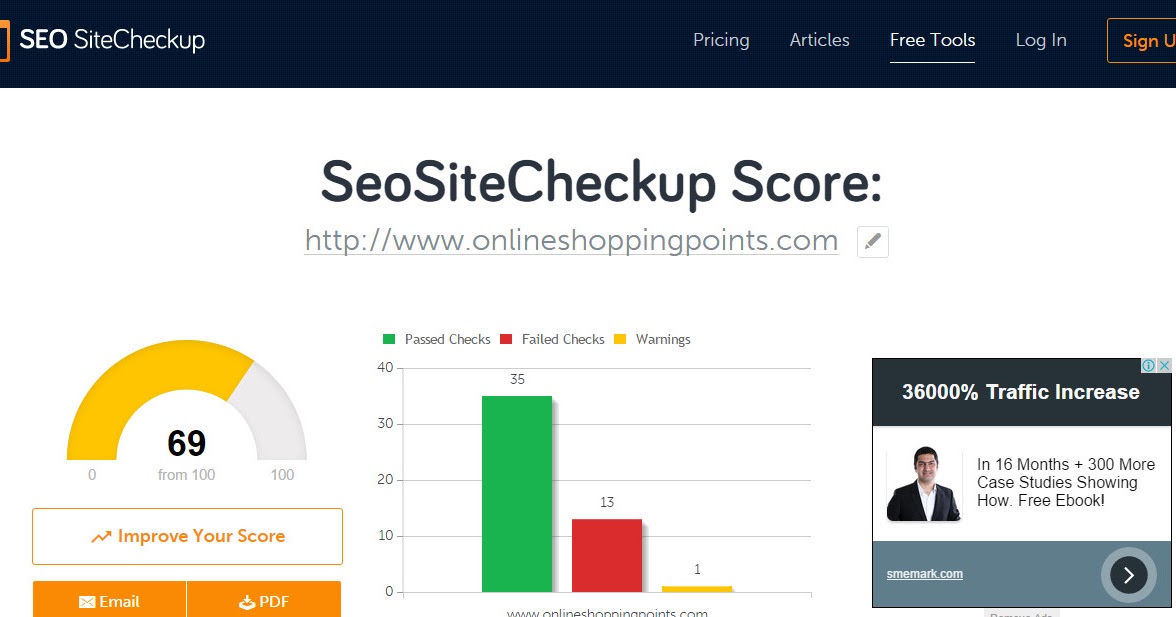Image resolution: width=1176 pixels, height=617 pixels.
Task: Click the Improve Your Score button
Action: pos(187,536)
